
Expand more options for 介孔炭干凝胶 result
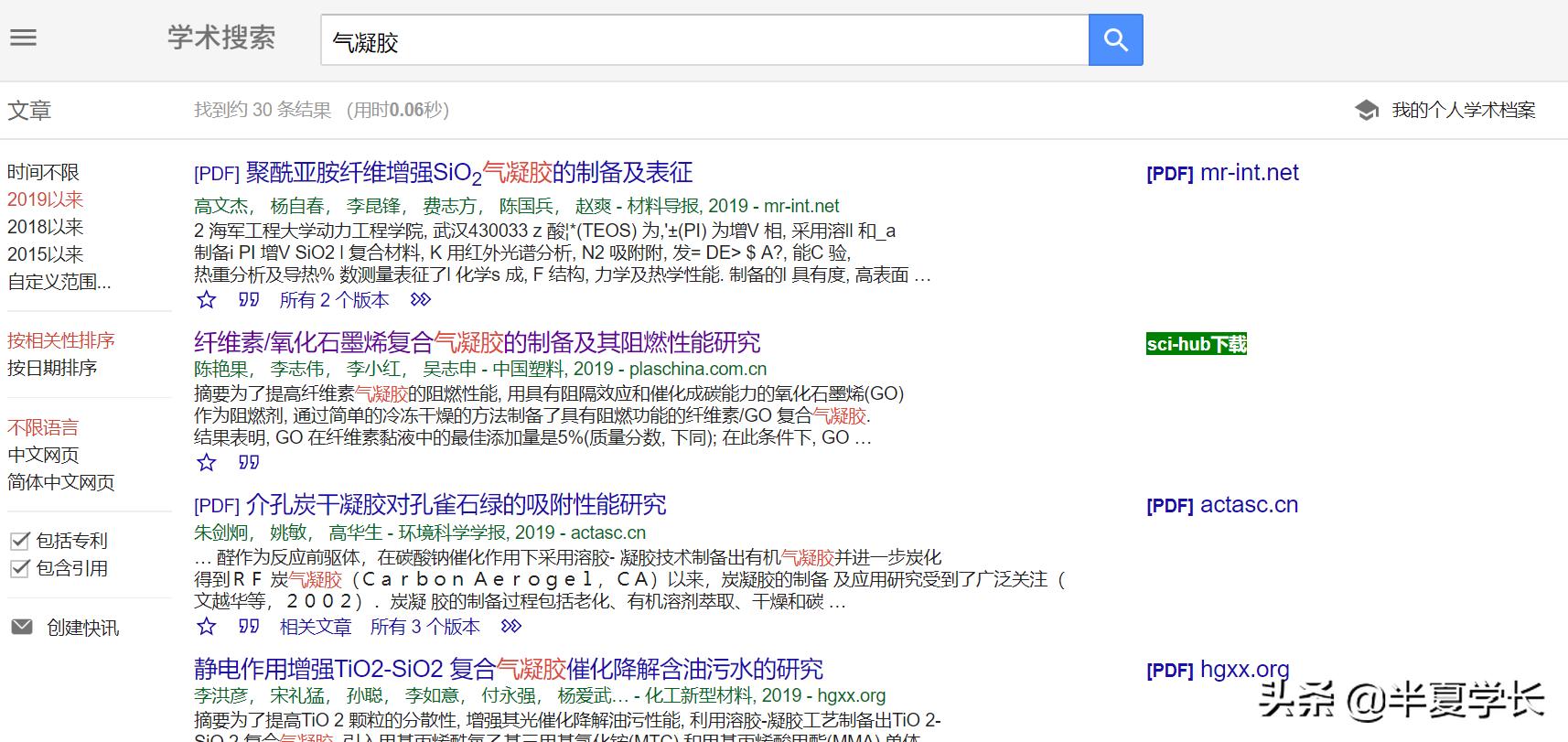coord(511,626)
